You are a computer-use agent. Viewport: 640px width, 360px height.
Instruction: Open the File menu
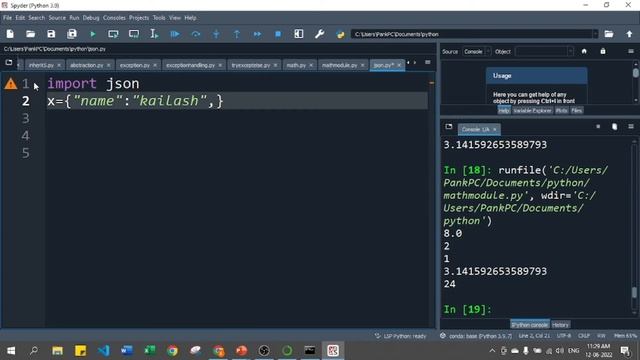(7, 18)
